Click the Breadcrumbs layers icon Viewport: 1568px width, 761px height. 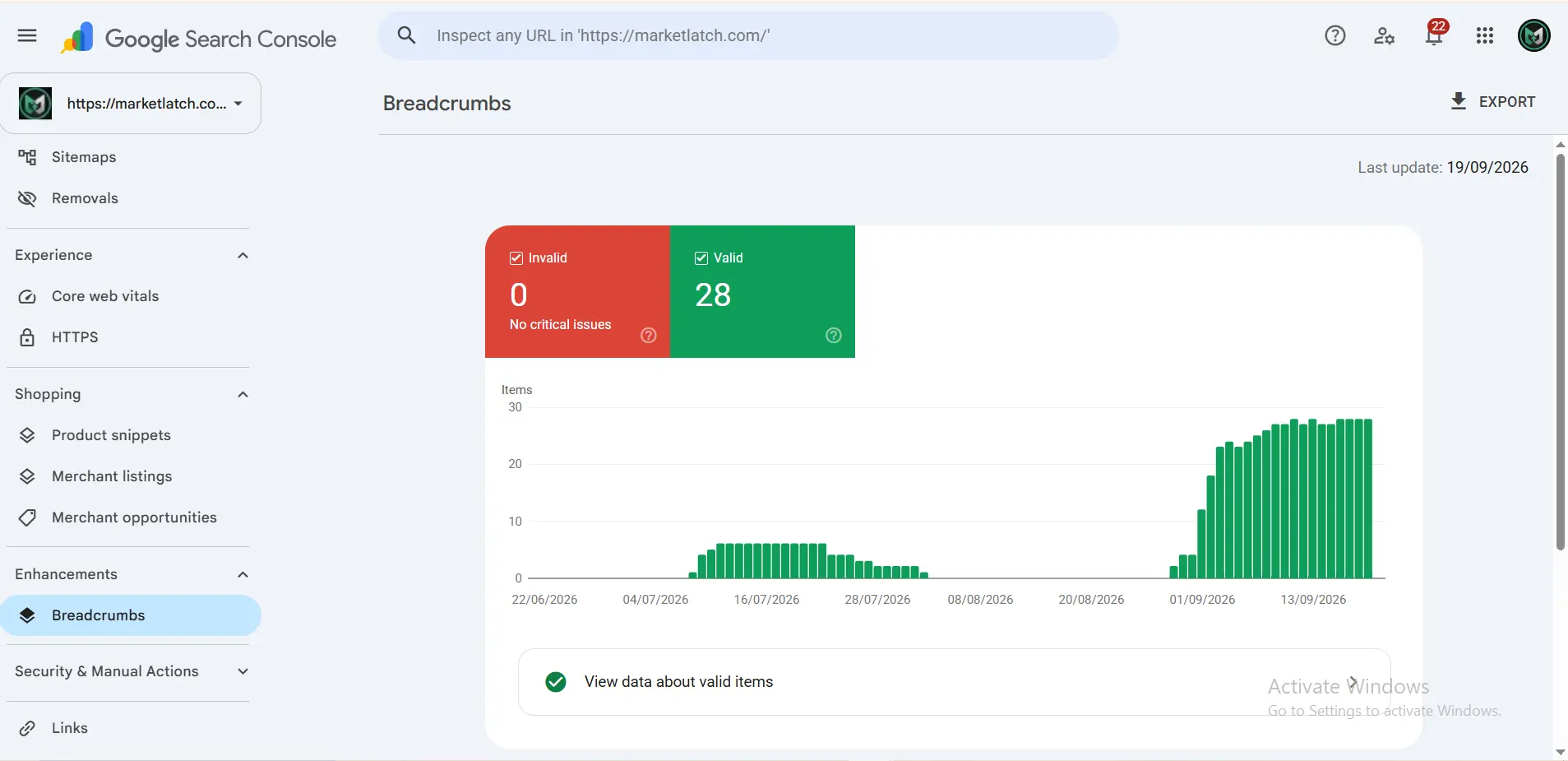coord(27,615)
